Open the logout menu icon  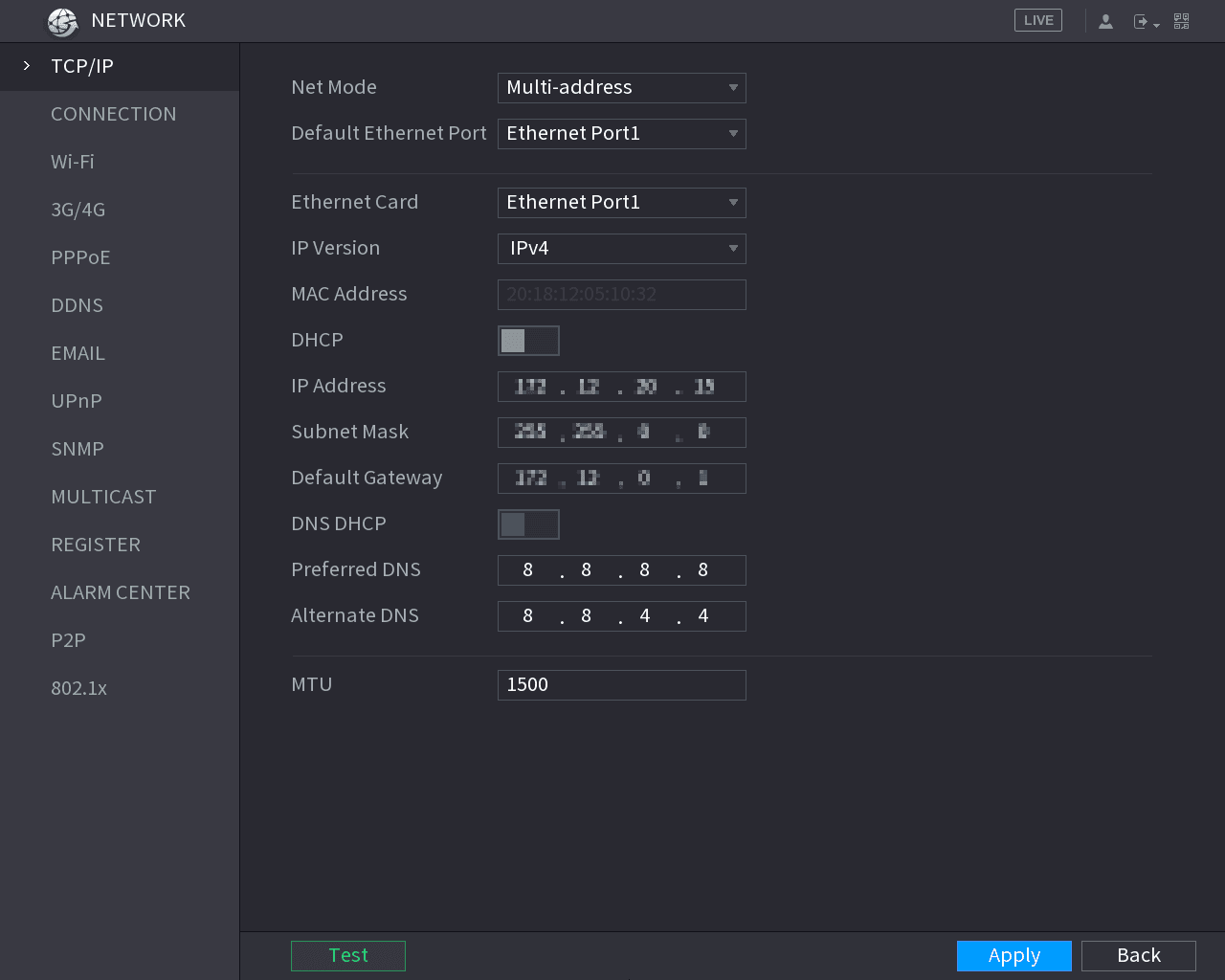pos(1146,21)
